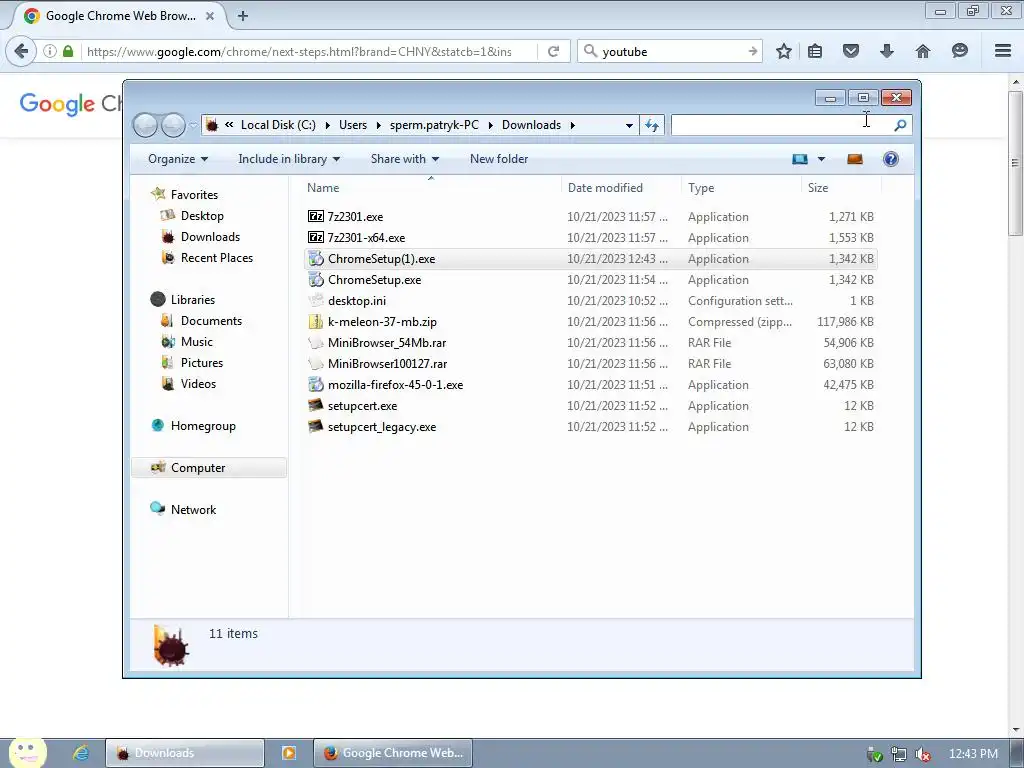Screen dimensions: 1024x768
Task: Expand arrow after Users in breadcrumb
Action: click(x=378, y=125)
